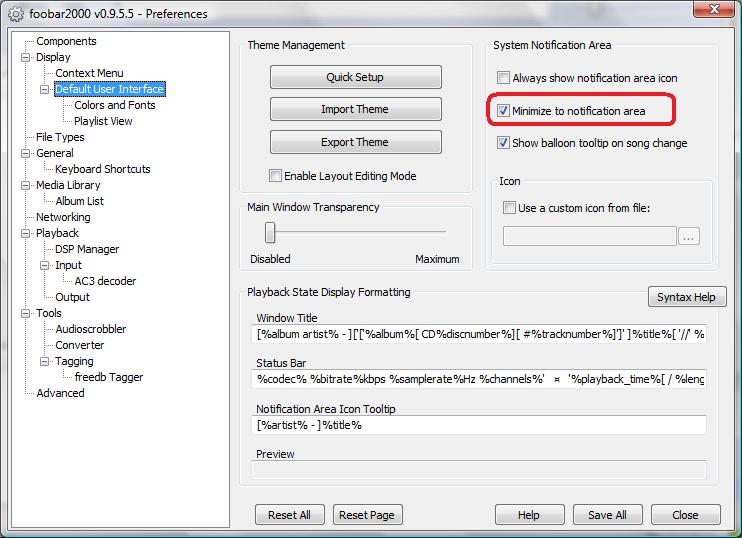This screenshot has height=538, width=742.
Task: Click the custom icon file path field
Action: (590, 236)
